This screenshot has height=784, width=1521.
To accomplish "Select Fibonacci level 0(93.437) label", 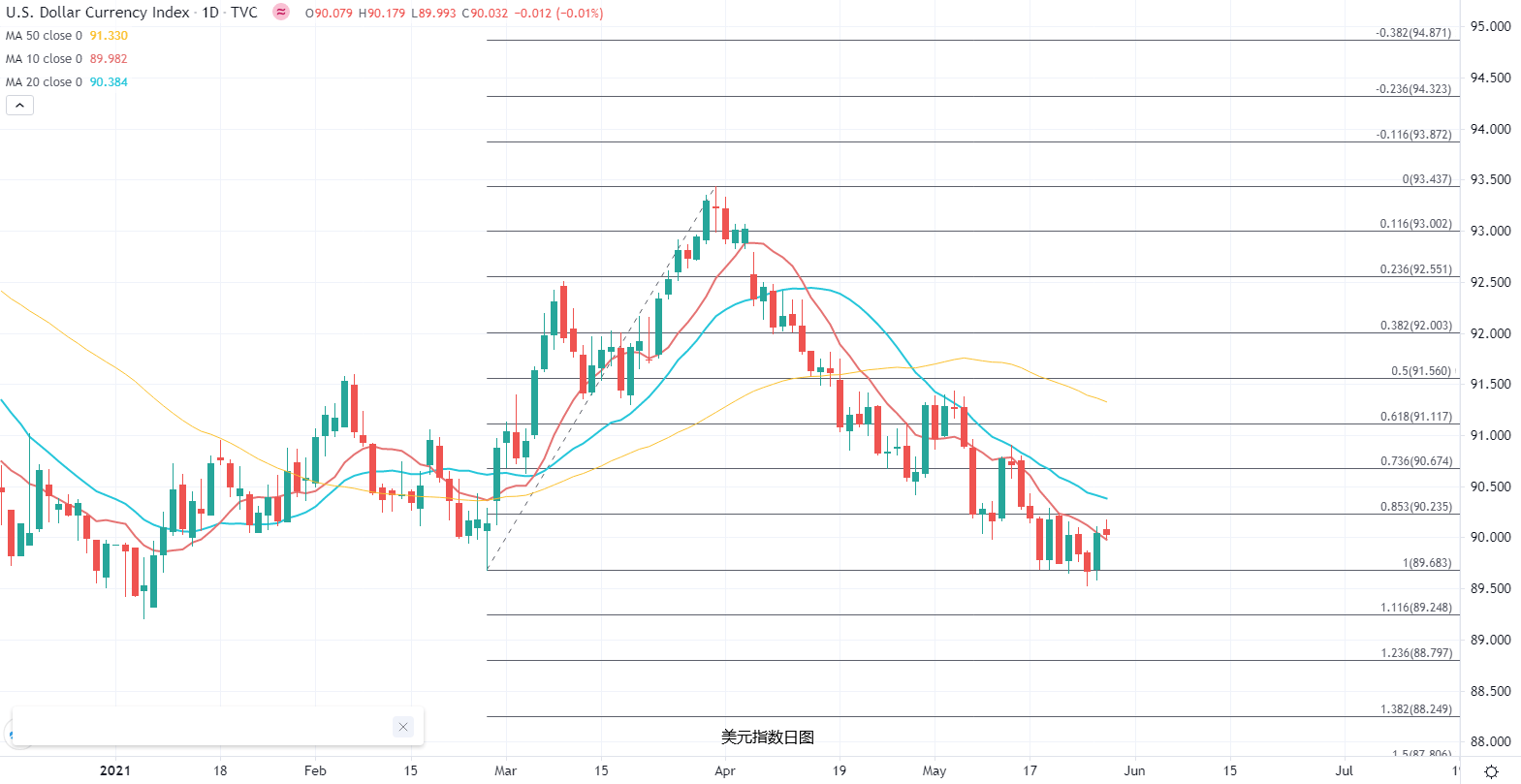I will (1427, 179).
